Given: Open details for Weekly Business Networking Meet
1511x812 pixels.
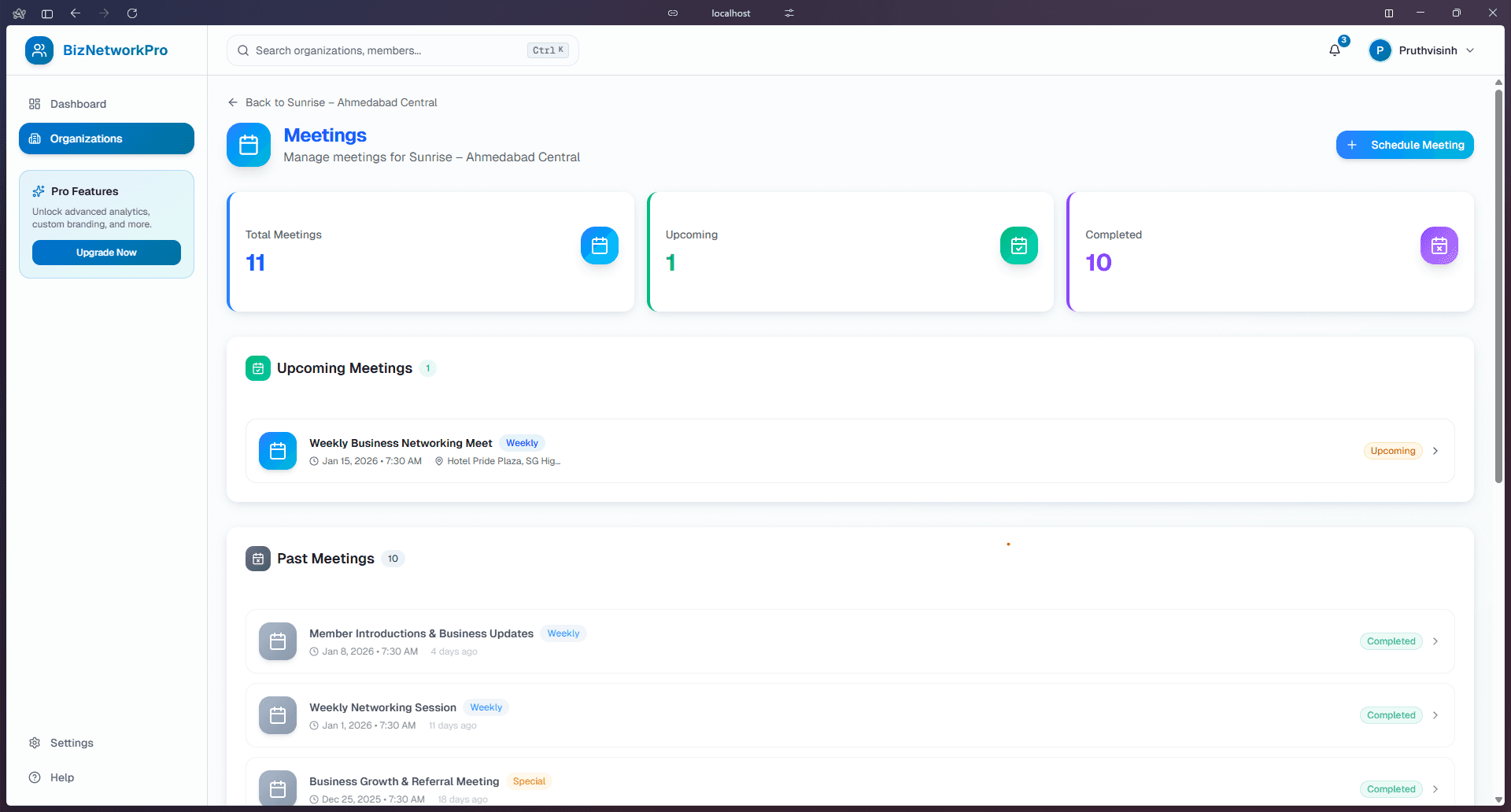Looking at the screenshot, I should (x=1435, y=451).
